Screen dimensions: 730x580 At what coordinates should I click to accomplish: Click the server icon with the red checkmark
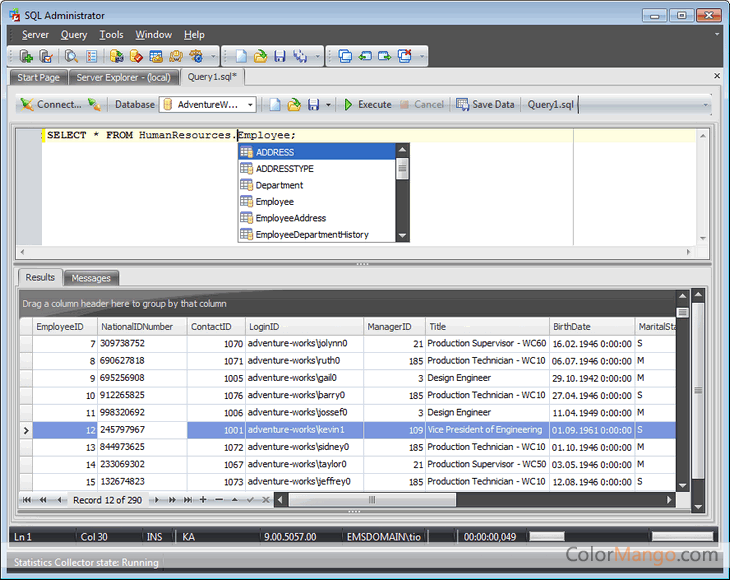coord(46,56)
